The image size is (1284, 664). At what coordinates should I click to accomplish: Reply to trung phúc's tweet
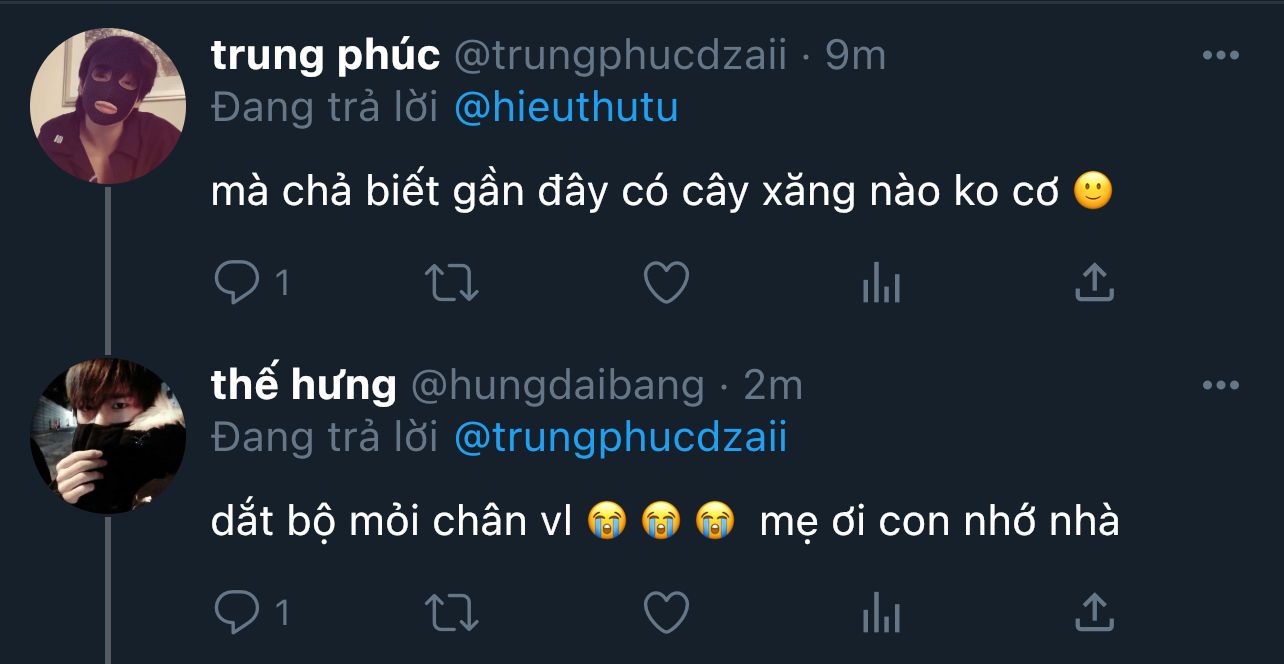pos(236,283)
